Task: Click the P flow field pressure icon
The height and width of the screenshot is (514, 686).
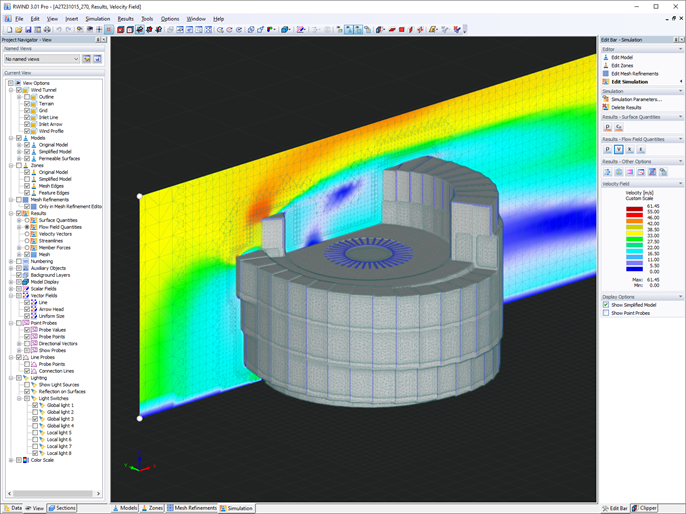Action: pyautogui.click(x=607, y=150)
